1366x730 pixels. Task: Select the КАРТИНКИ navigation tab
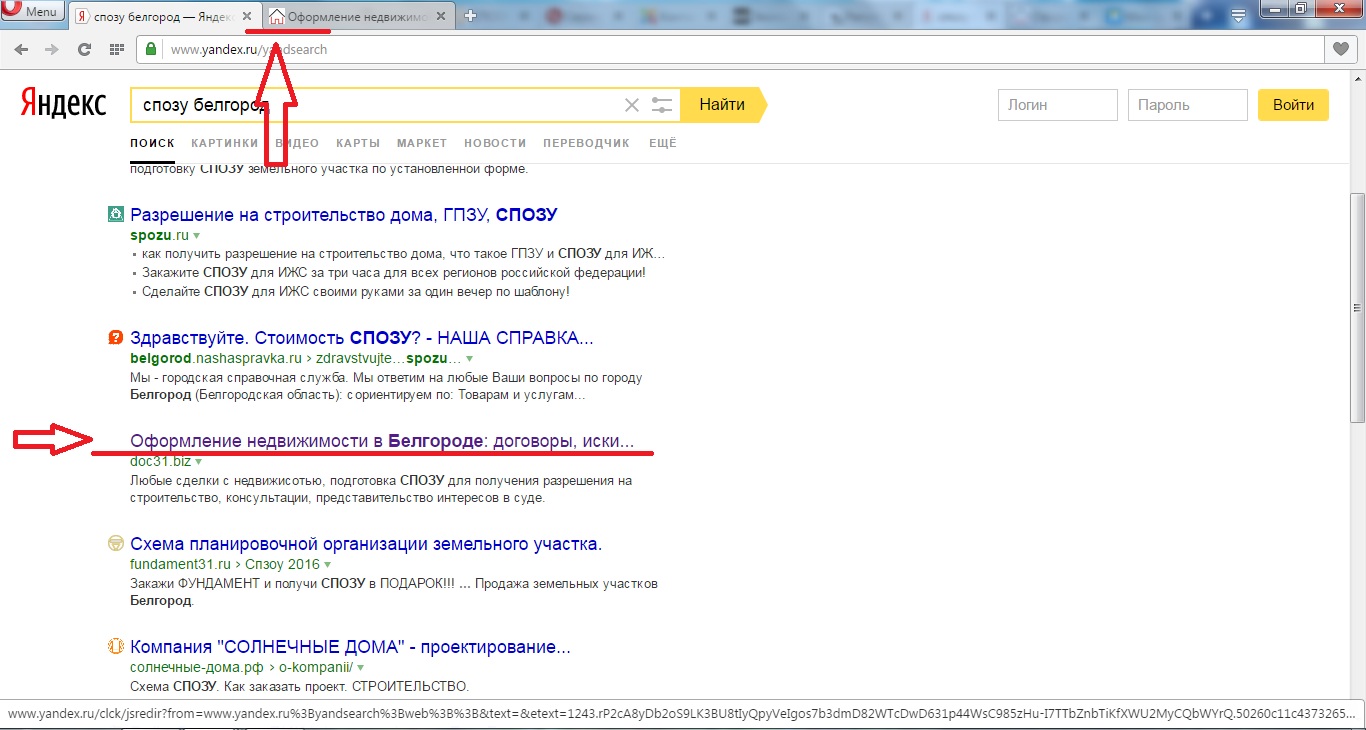(225, 143)
